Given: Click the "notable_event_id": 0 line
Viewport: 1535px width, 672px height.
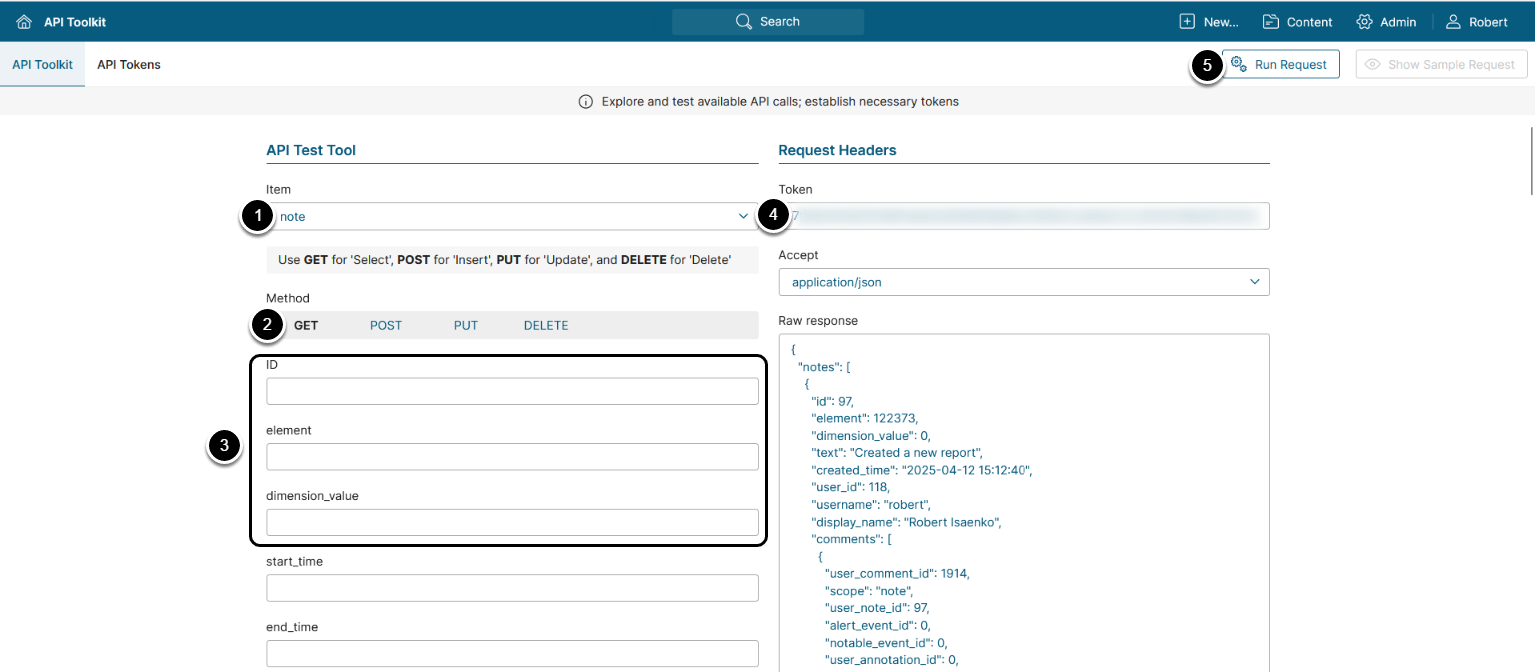Looking at the screenshot, I should [885, 642].
